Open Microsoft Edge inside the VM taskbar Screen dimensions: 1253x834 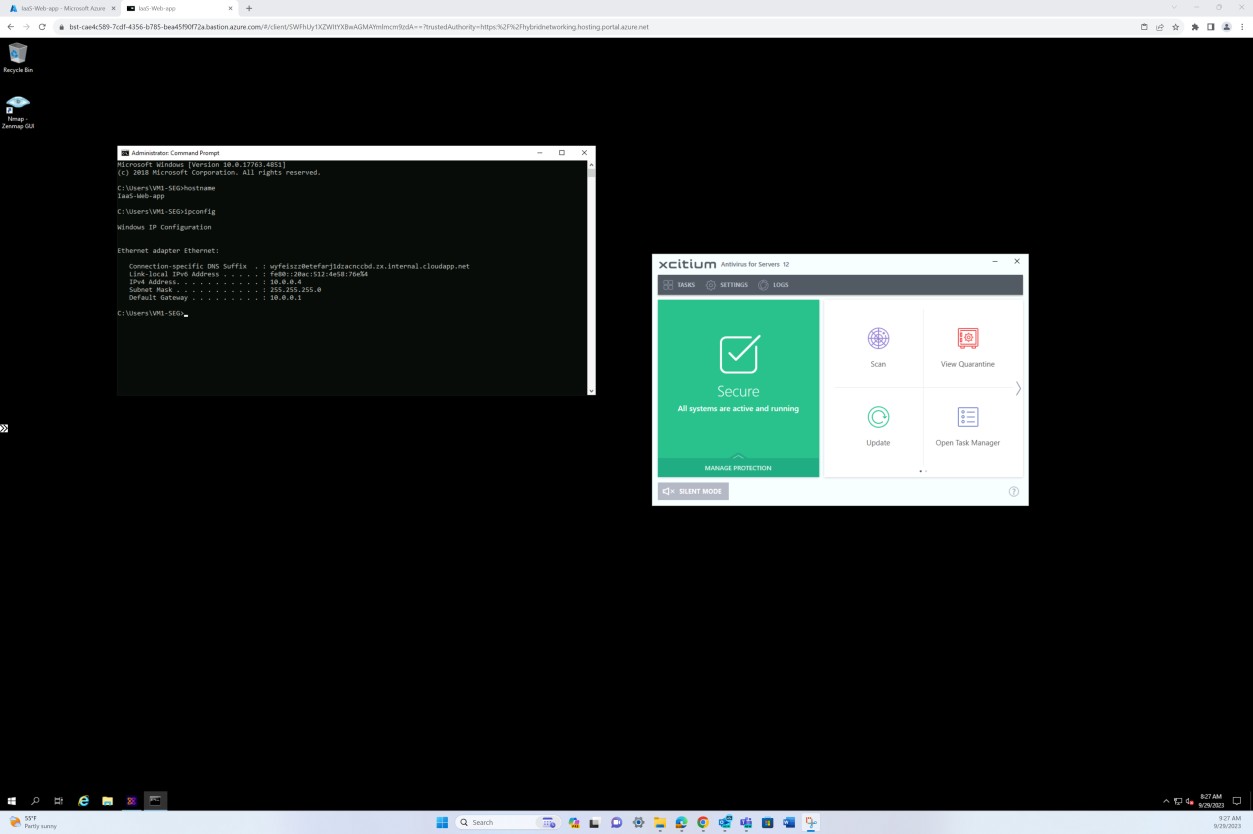tap(83, 800)
